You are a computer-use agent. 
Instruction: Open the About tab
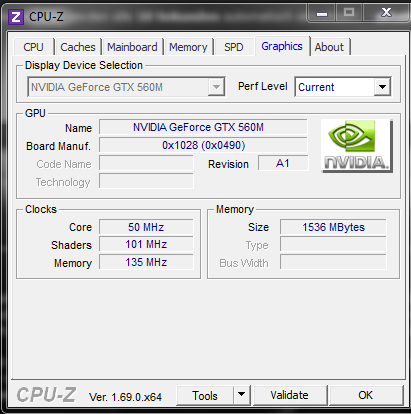tap(329, 47)
